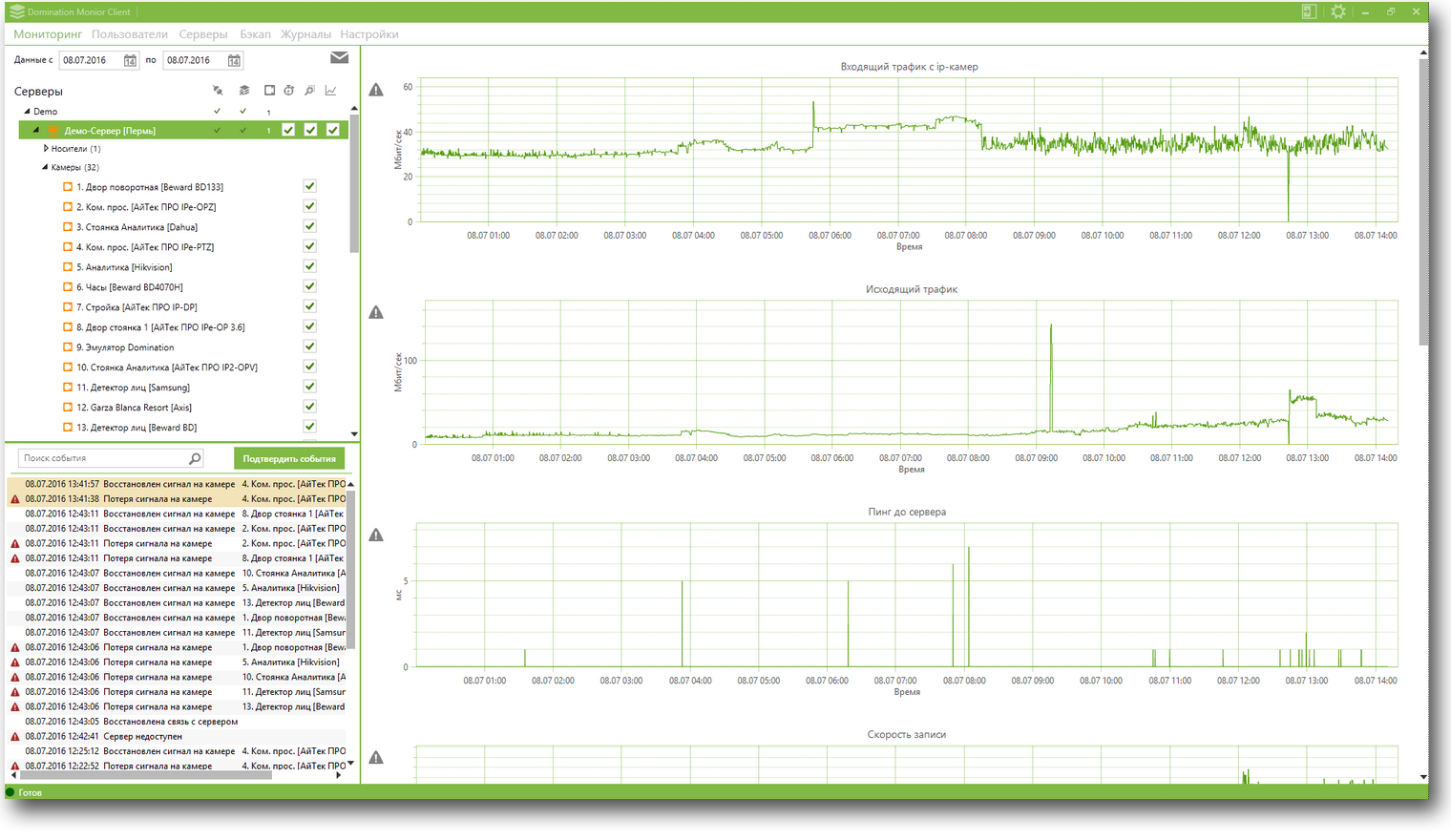The height and width of the screenshot is (840, 1451).
Task: Click the stopwatch column icon
Action: (289, 91)
